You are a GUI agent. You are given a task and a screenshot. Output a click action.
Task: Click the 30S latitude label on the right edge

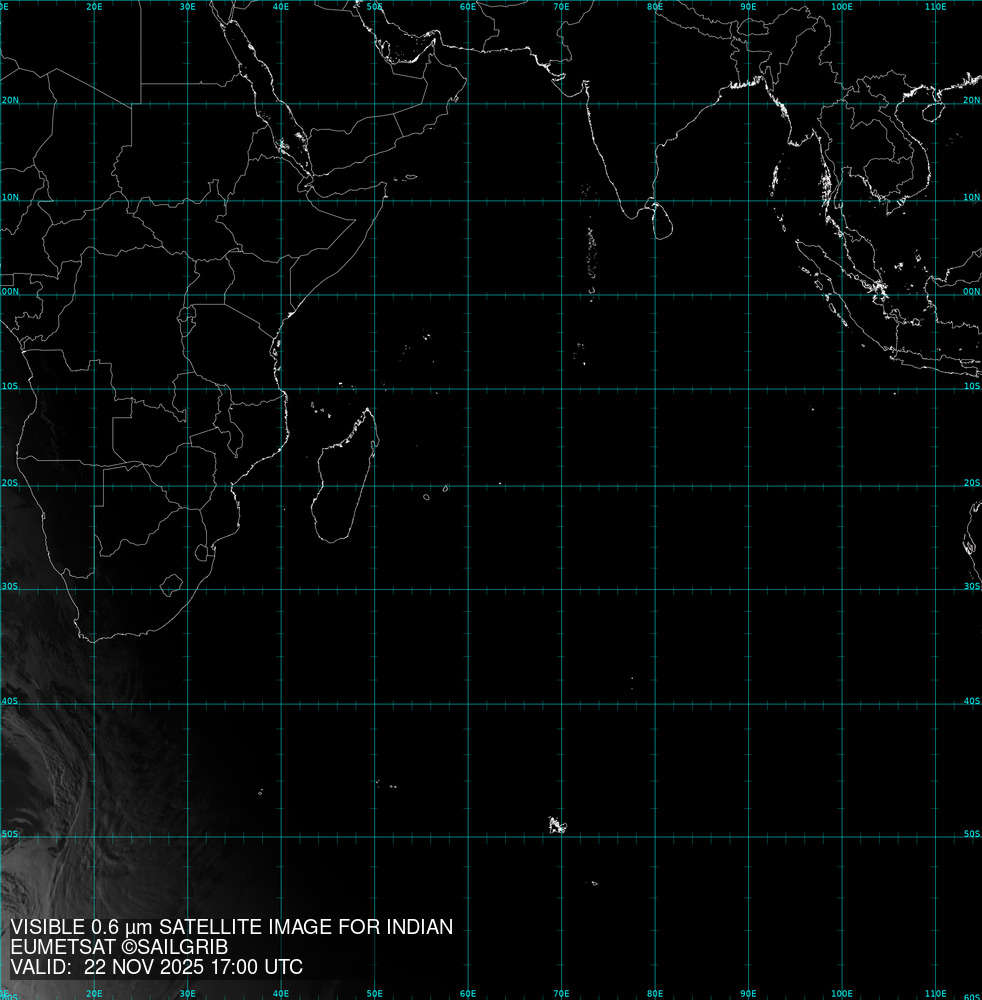971,587
